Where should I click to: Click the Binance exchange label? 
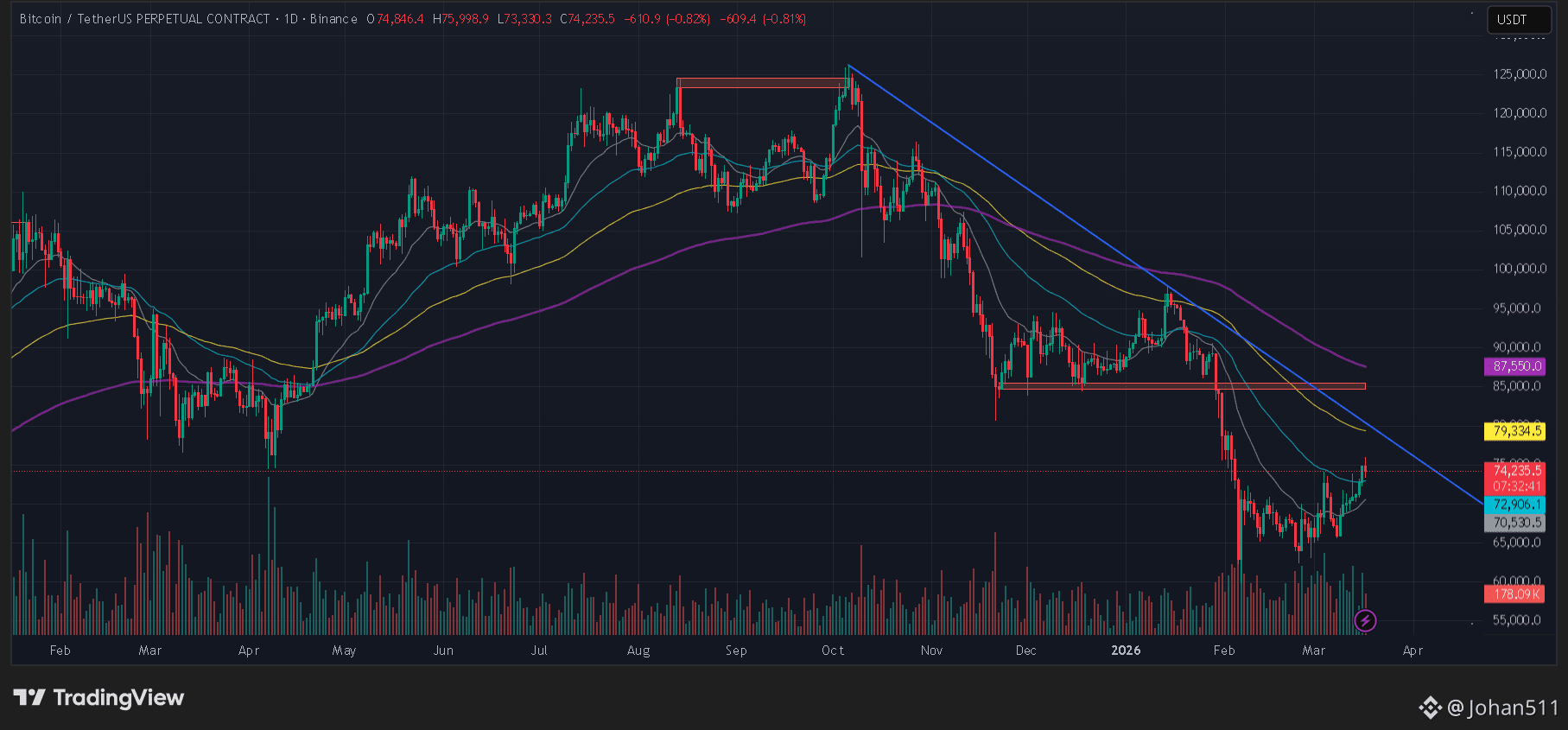[333, 19]
